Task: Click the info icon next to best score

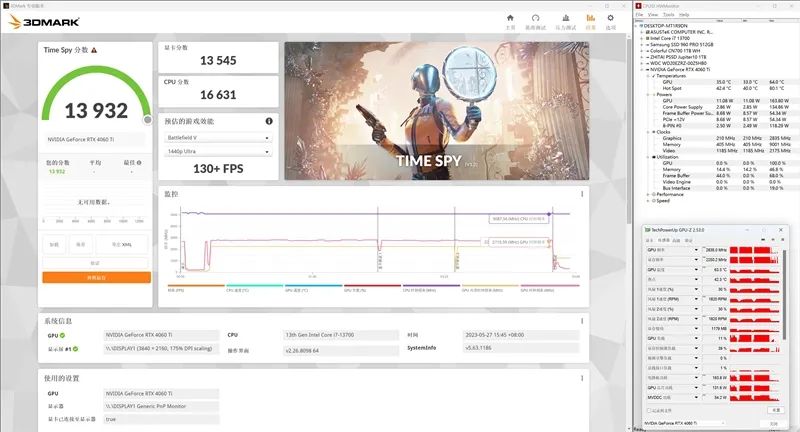Action: (x=139, y=163)
